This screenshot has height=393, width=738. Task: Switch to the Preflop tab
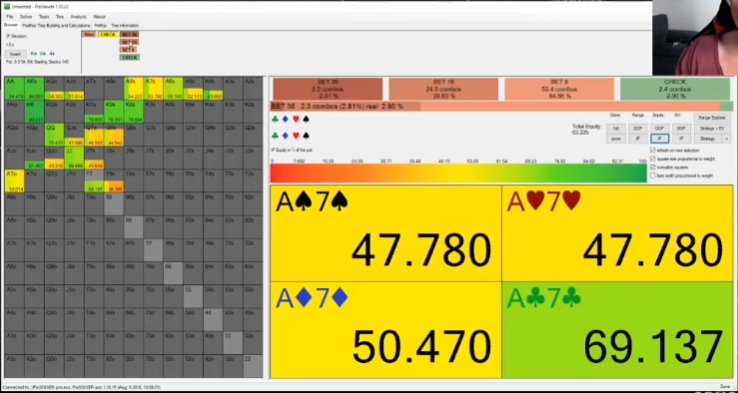[x=100, y=25]
